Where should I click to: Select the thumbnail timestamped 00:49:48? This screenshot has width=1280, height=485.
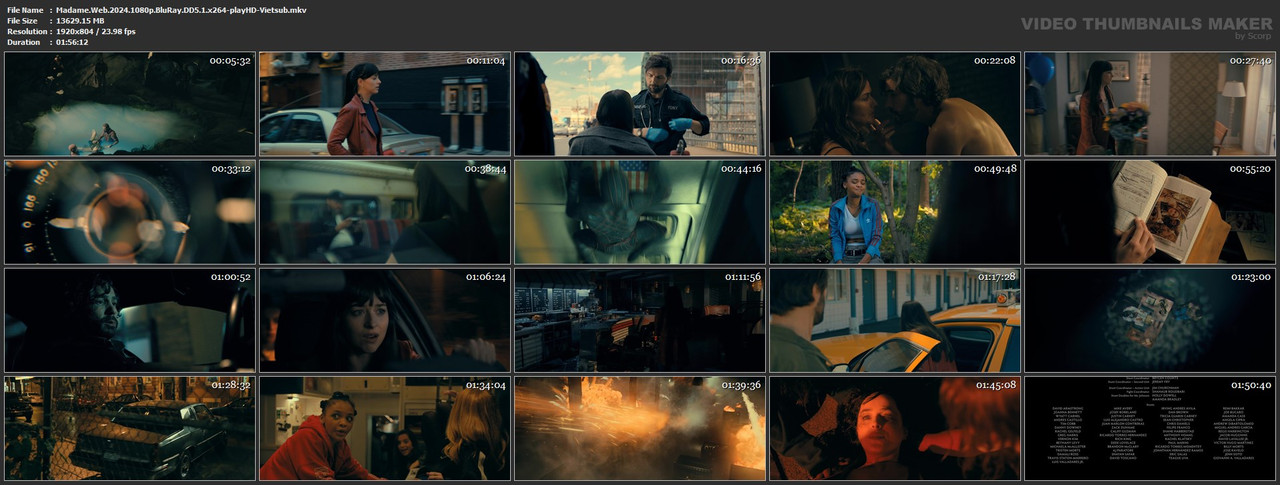[x=895, y=212]
